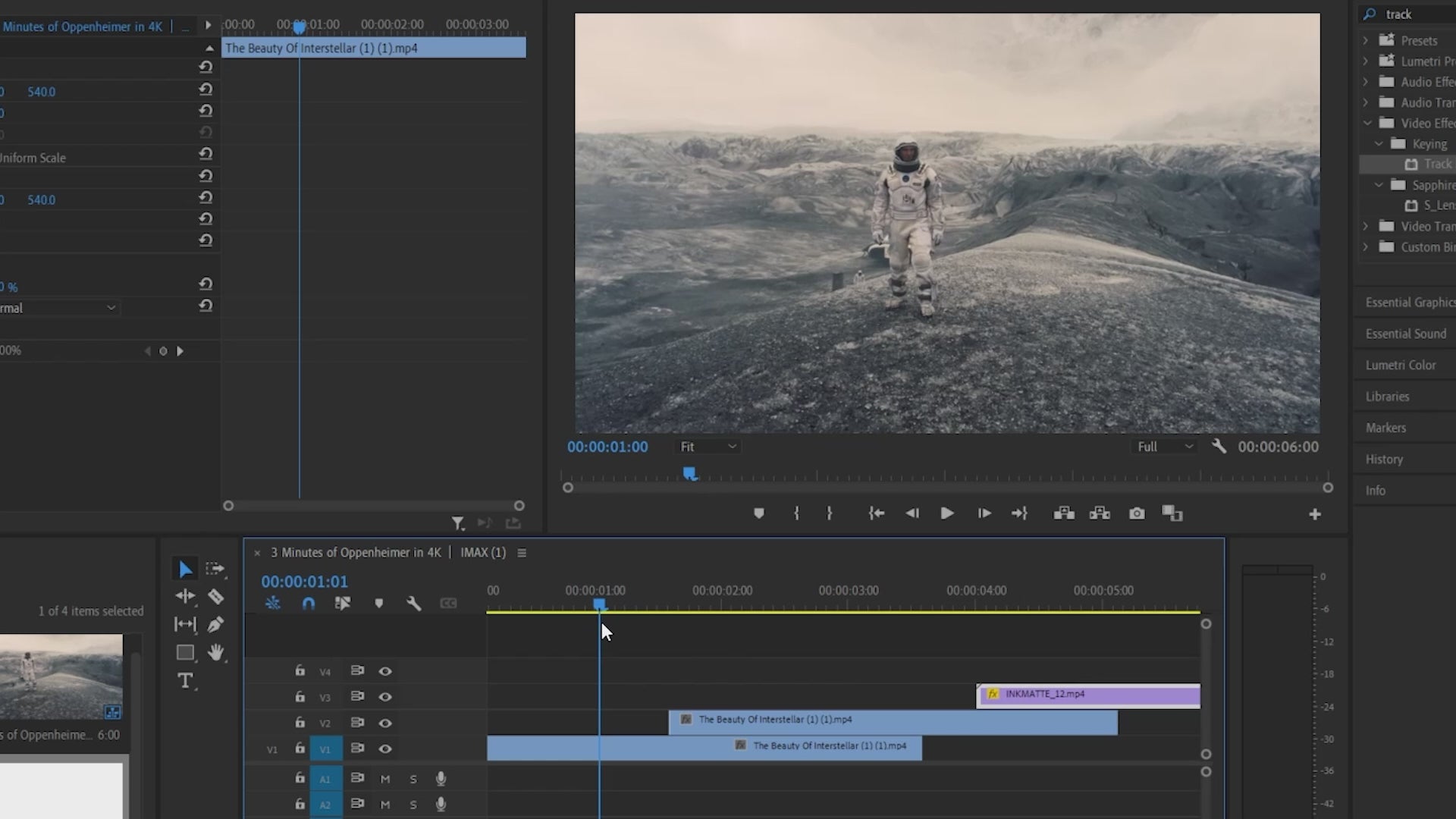This screenshot has height=819, width=1456.
Task: Lock the V3 track
Action: 300,696
